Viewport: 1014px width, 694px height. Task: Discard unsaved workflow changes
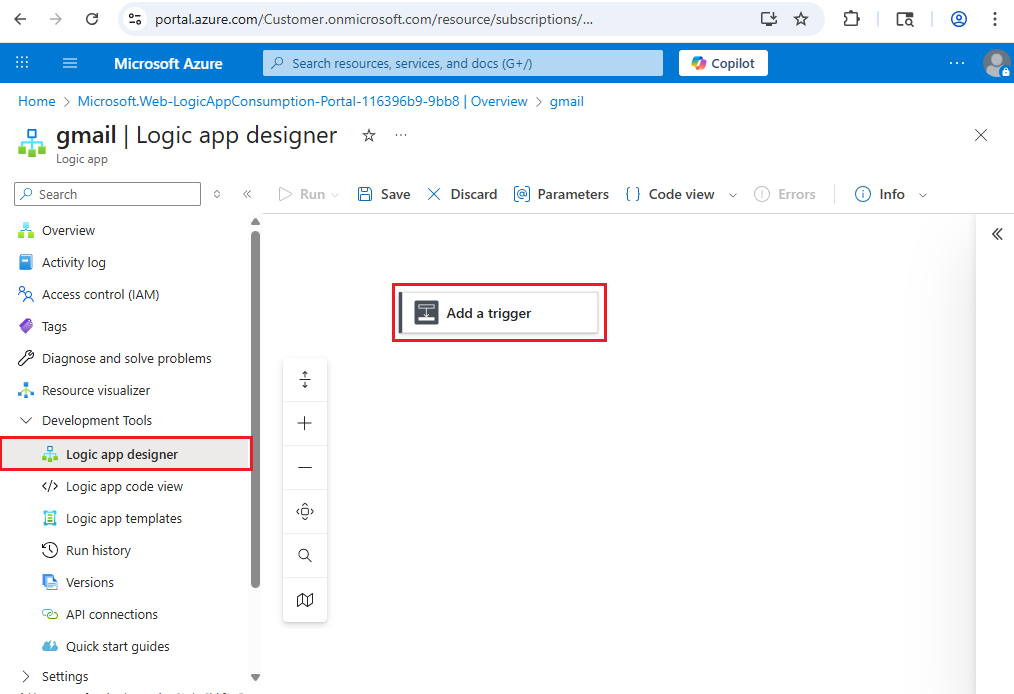click(461, 193)
